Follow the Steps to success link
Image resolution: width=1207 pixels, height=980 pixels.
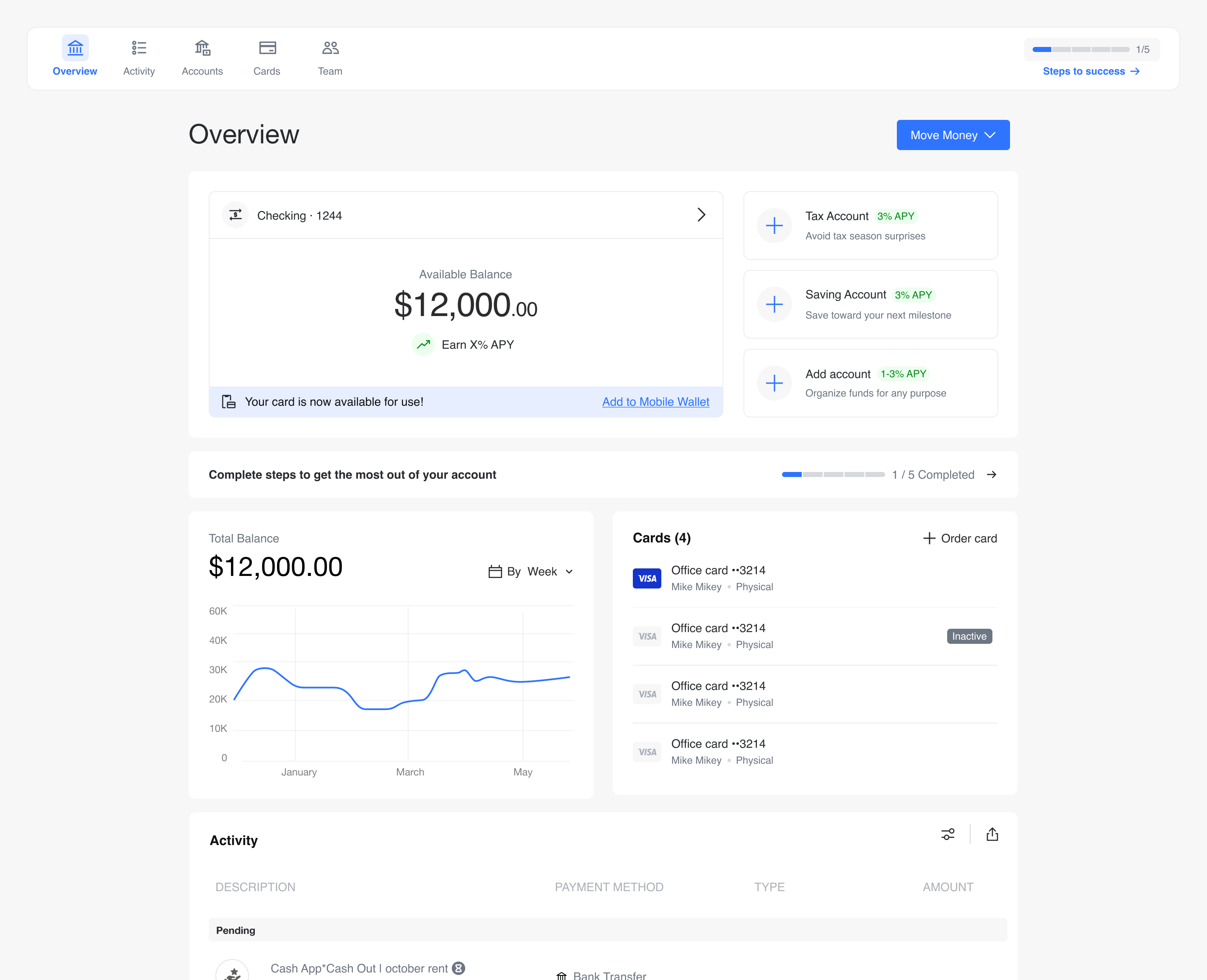pos(1091,71)
